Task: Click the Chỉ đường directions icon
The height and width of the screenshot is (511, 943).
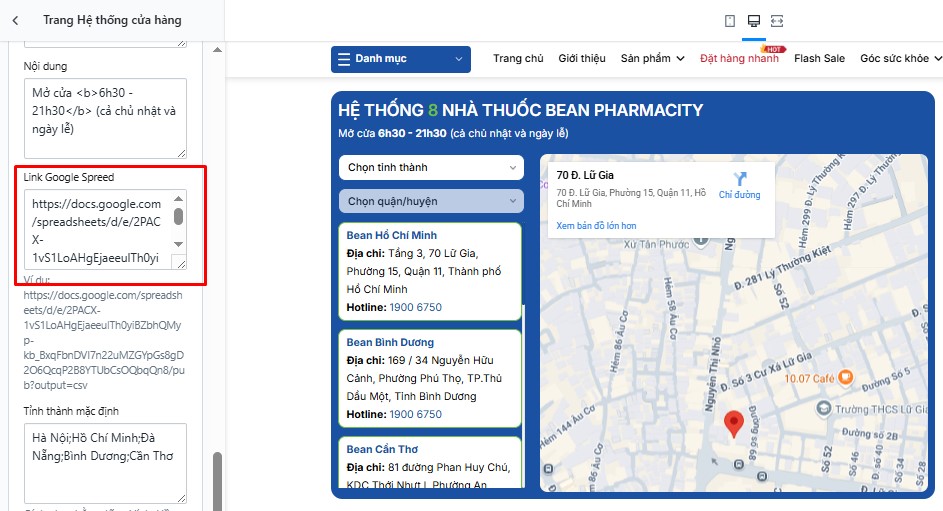Action: click(x=740, y=179)
